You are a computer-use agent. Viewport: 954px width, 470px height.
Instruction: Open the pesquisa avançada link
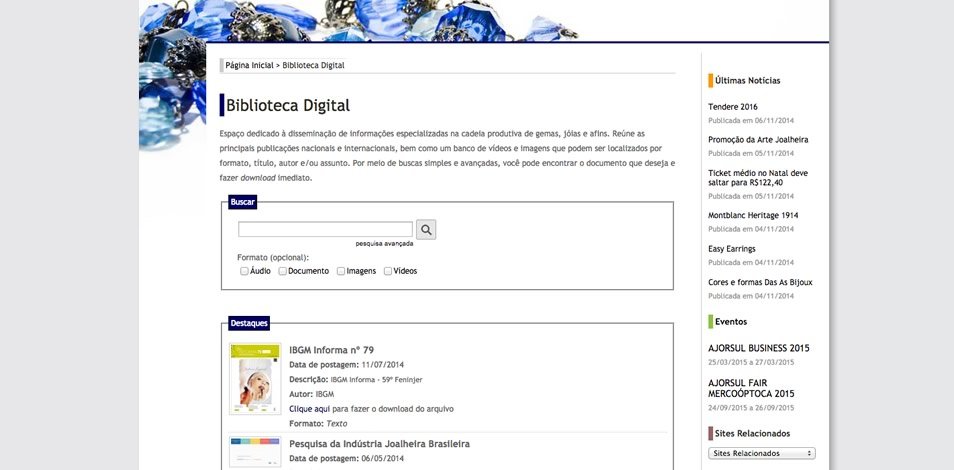385,244
